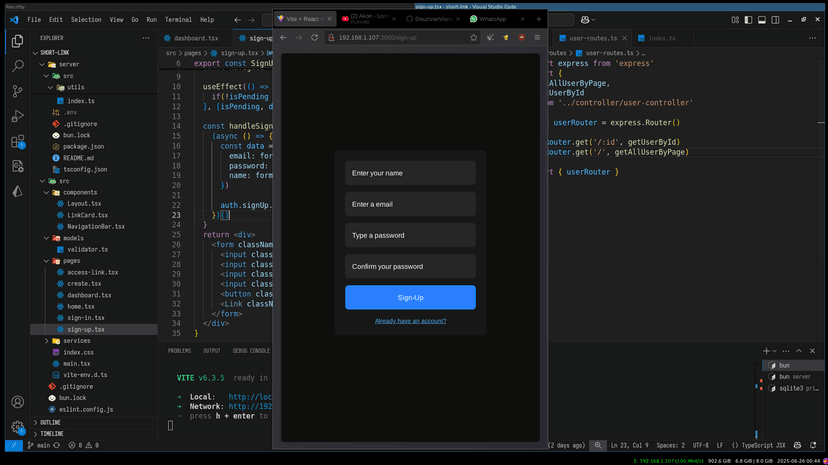Select the sqlite3 terminal entry

click(794, 388)
